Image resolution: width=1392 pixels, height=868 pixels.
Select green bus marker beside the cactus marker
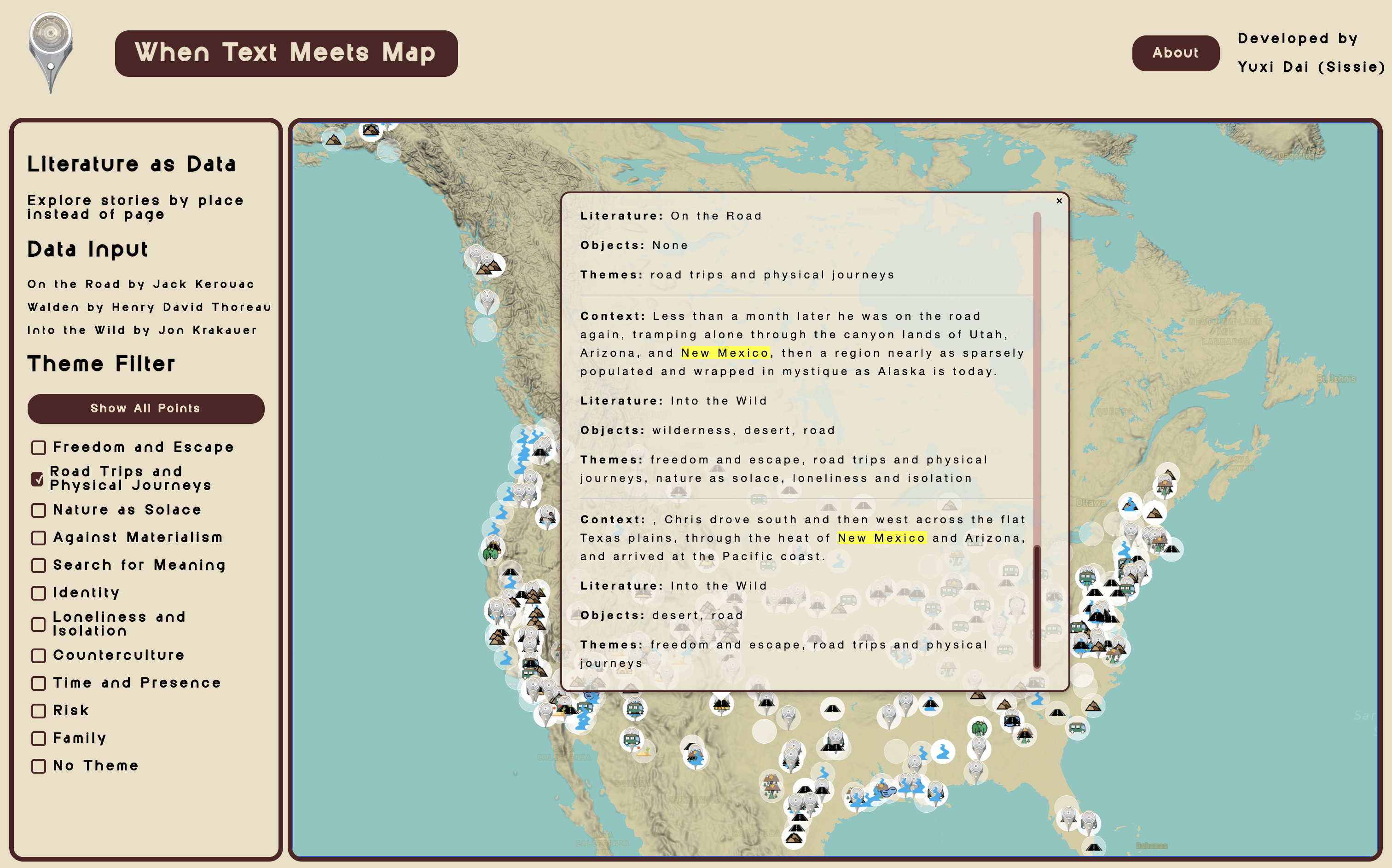click(632, 739)
